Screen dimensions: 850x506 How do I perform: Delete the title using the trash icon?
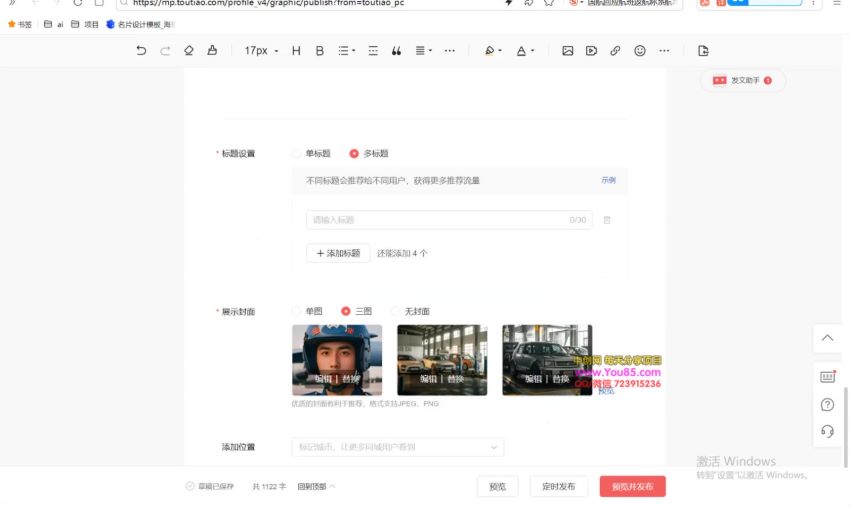[607, 220]
